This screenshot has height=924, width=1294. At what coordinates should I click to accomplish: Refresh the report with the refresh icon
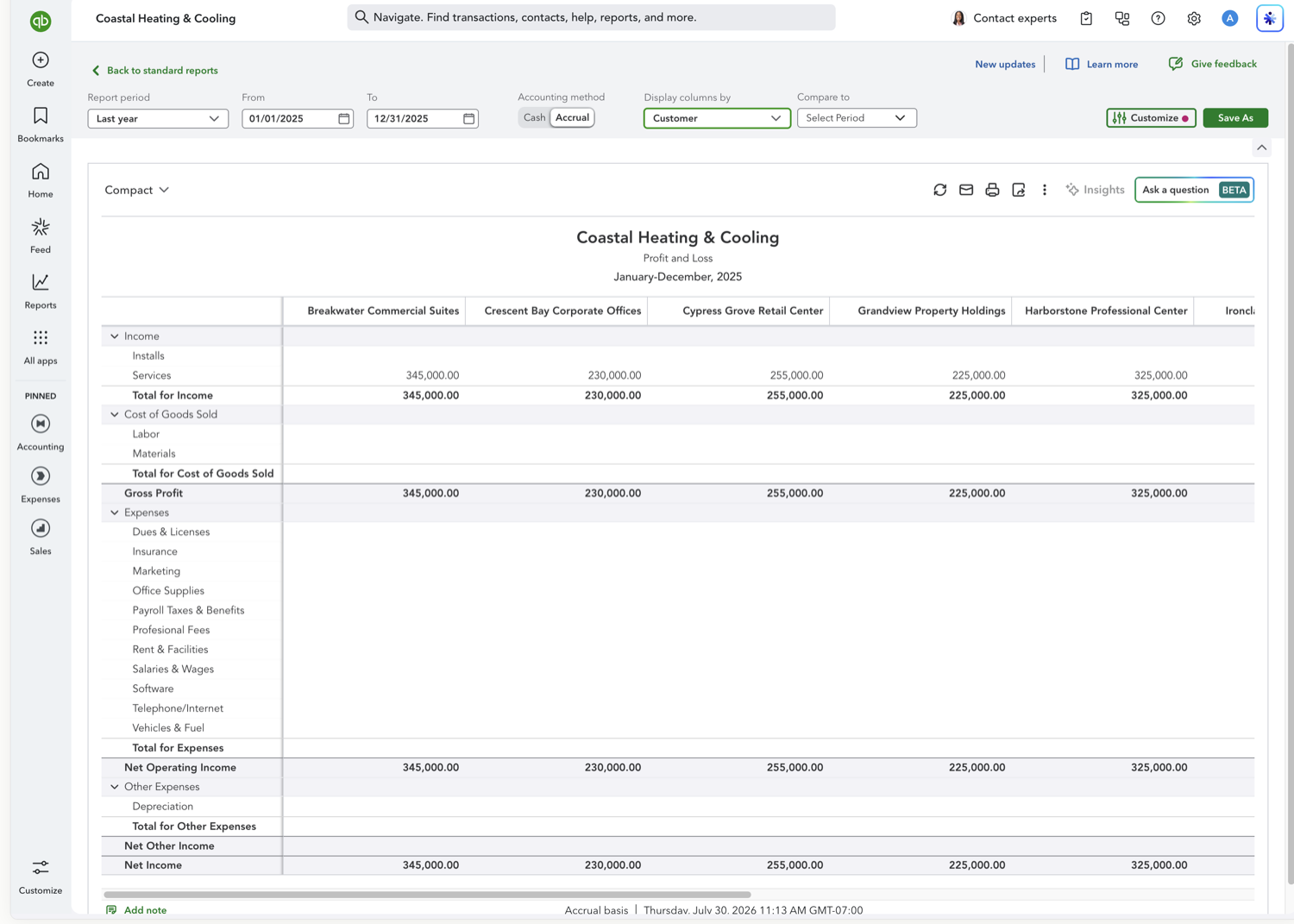[940, 190]
